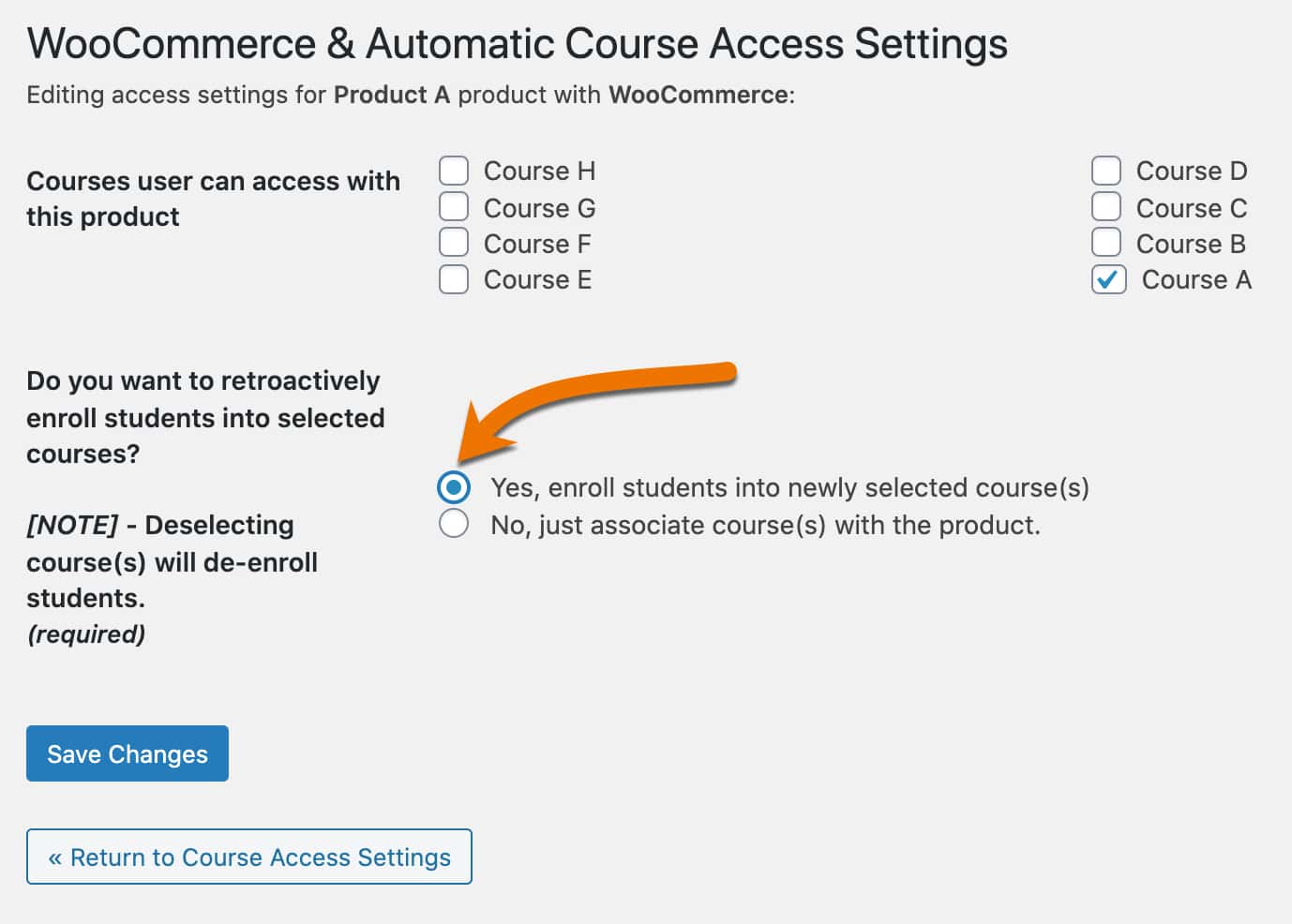
Task: Click the page title heading text
Action: [x=517, y=43]
